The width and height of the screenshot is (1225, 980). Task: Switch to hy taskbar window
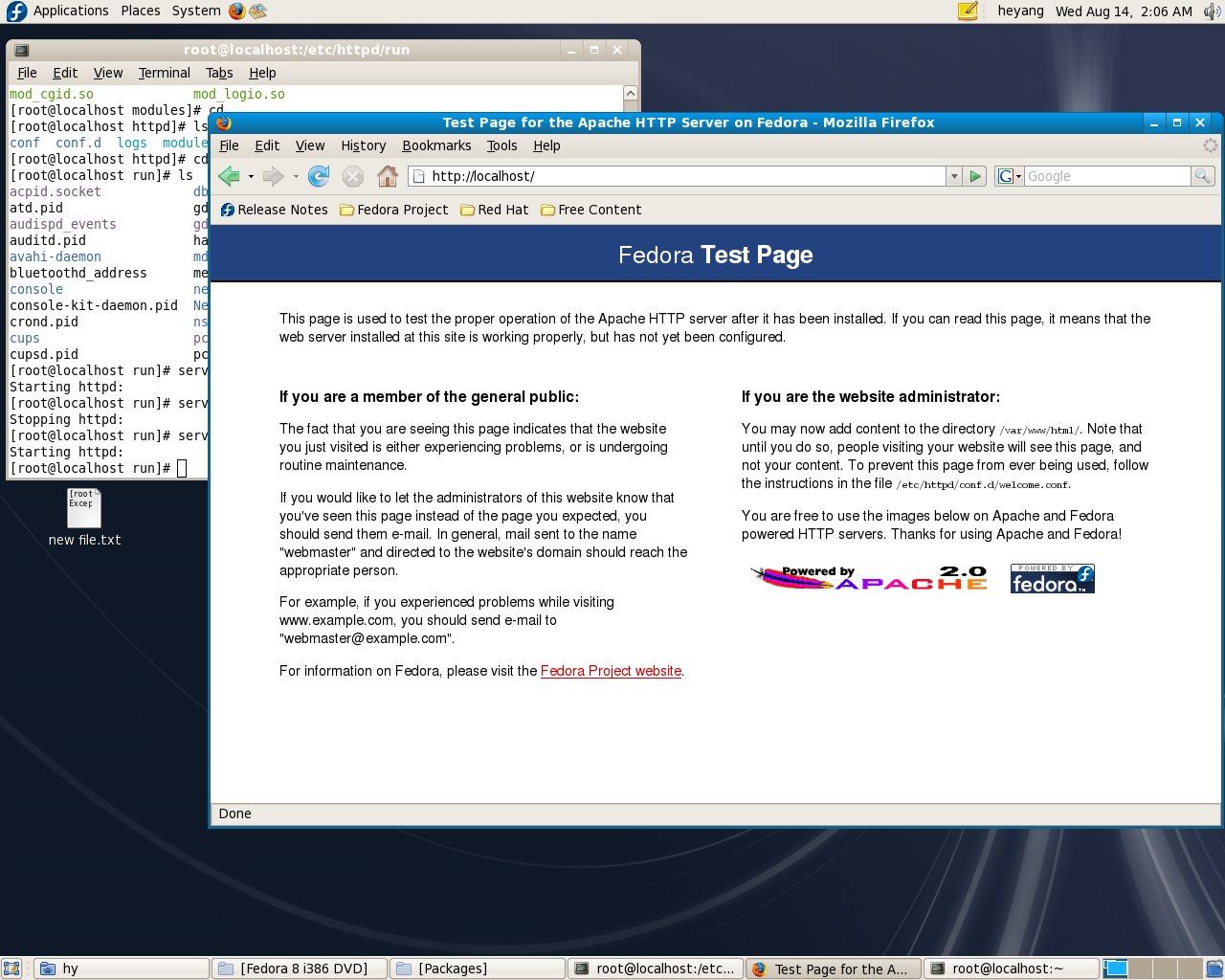pos(122,969)
